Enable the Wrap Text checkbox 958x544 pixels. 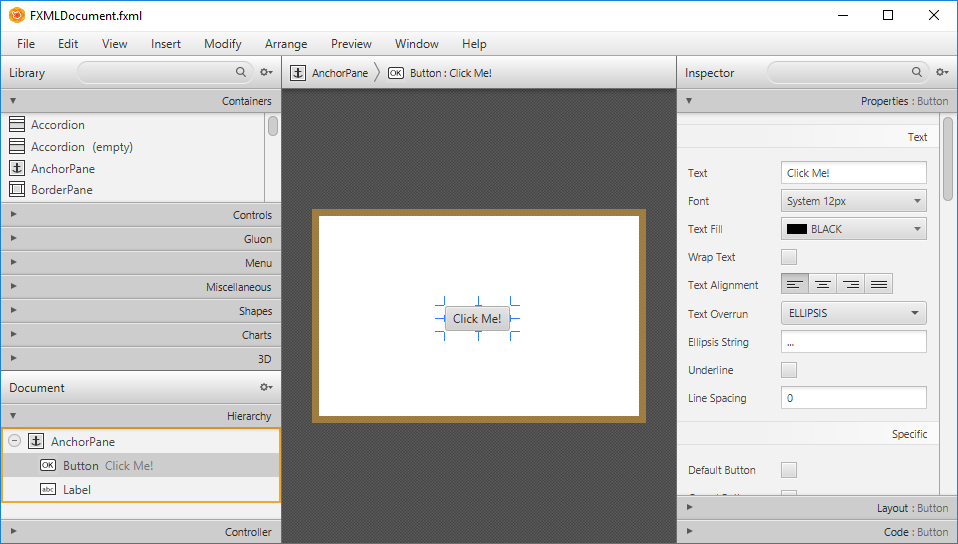(x=789, y=257)
